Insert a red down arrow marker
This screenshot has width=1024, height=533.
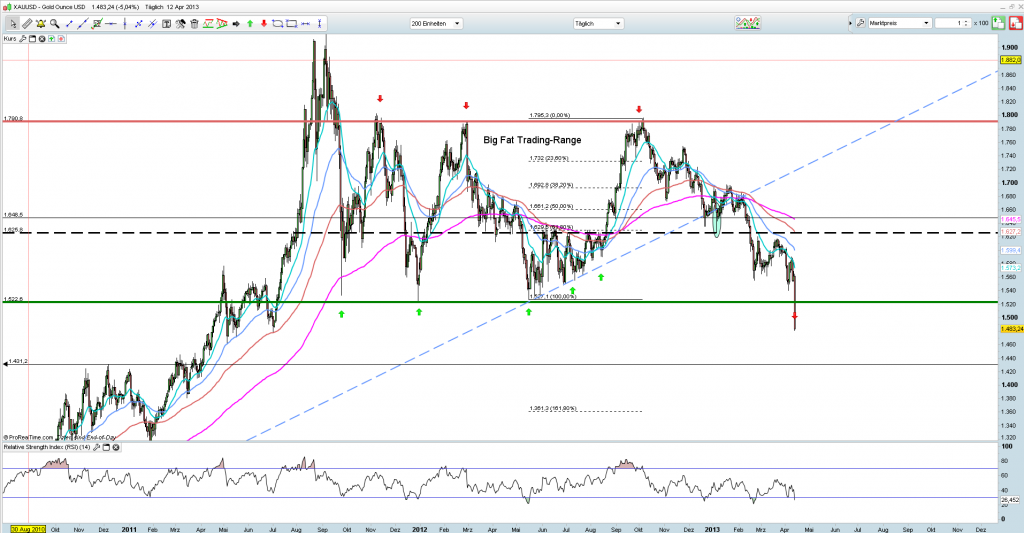click(x=264, y=24)
